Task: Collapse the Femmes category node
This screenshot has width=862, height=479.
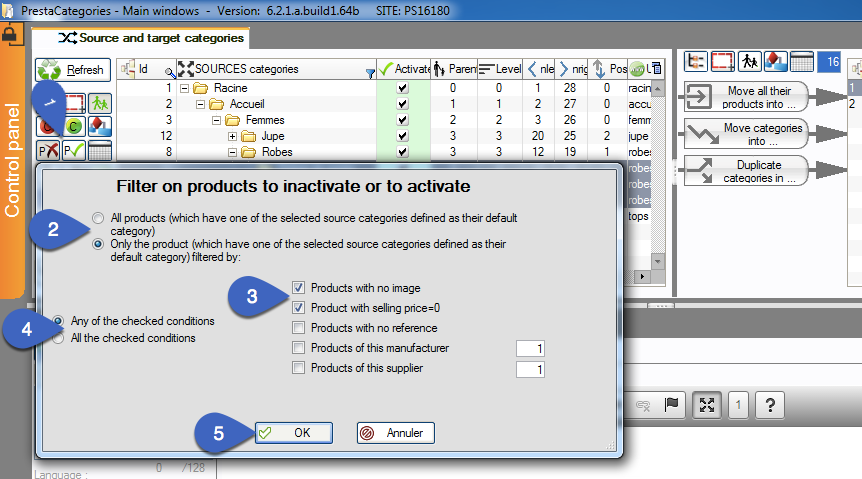Action: [217, 120]
